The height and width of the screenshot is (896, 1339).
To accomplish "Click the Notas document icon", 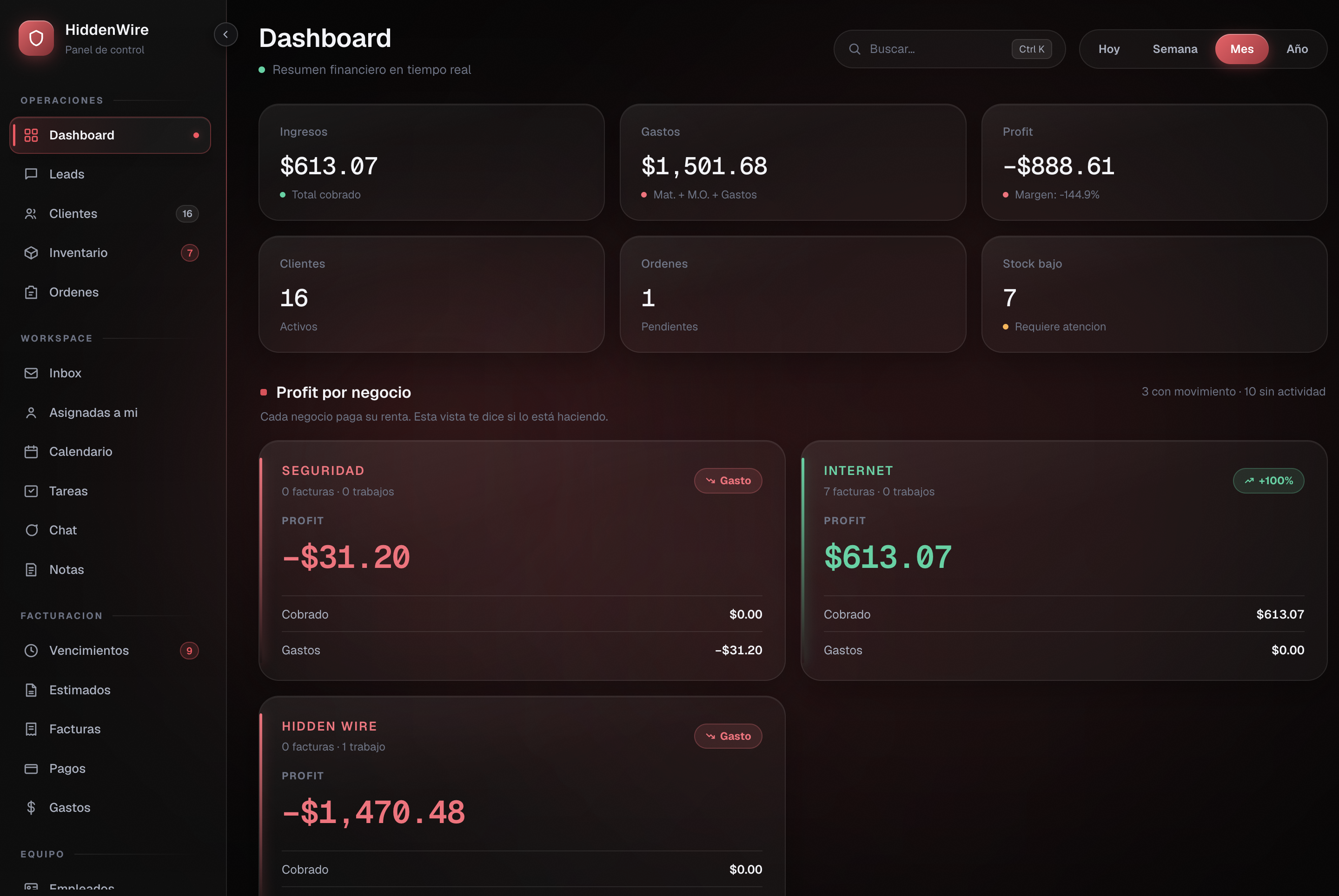I will pos(31,570).
